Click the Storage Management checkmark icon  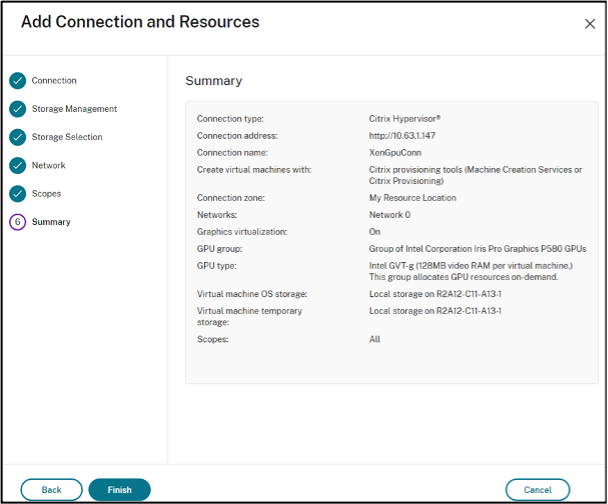point(18,109)
